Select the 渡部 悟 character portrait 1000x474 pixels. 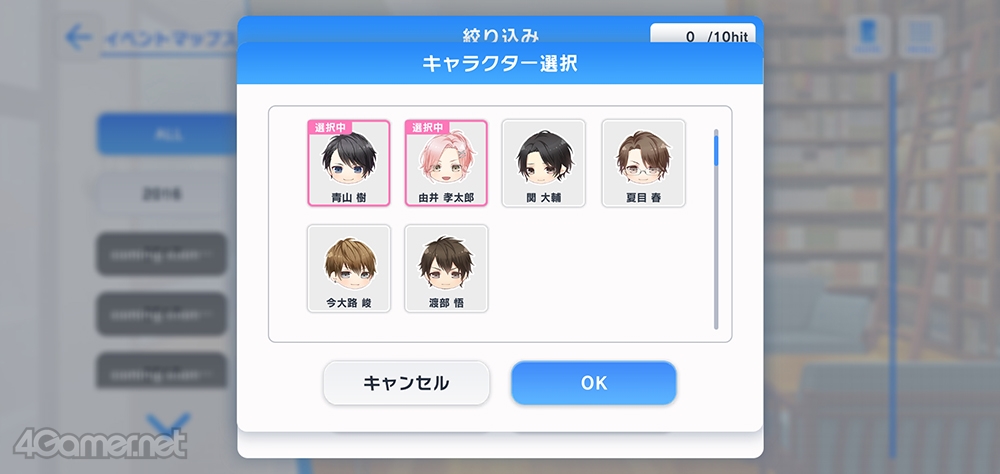point(446,269)
